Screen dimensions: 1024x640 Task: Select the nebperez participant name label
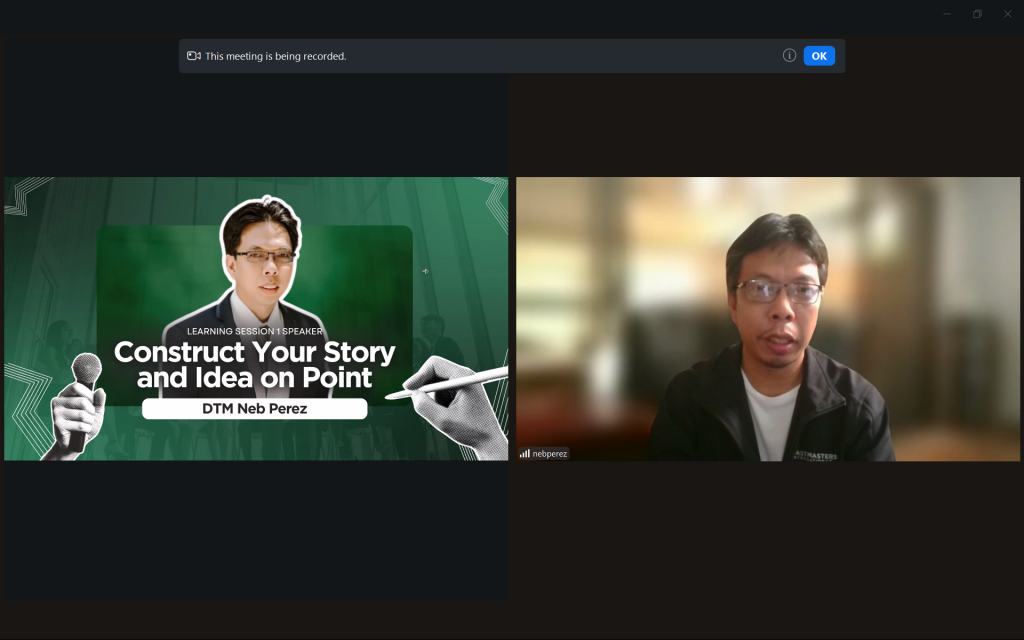click(549, 453)
